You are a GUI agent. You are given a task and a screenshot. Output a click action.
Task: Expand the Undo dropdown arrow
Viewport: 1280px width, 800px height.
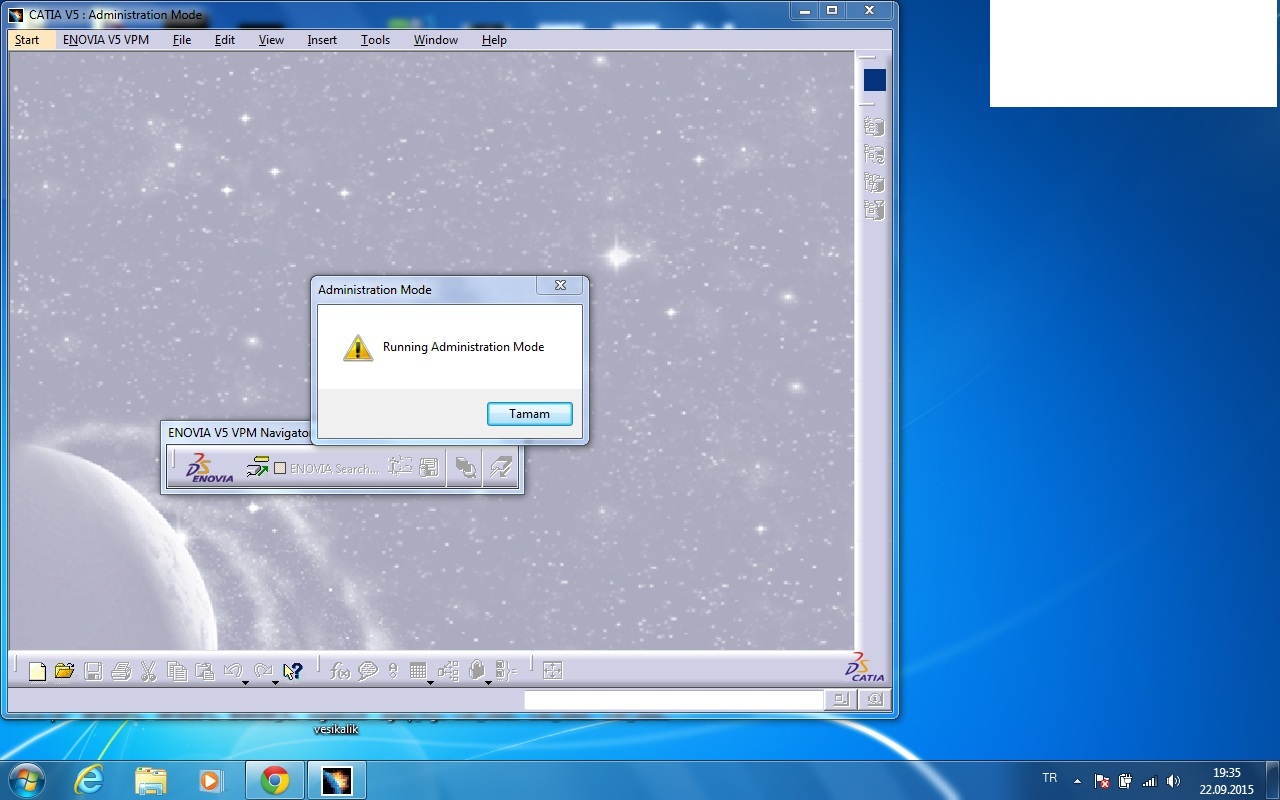pos(246,681)
